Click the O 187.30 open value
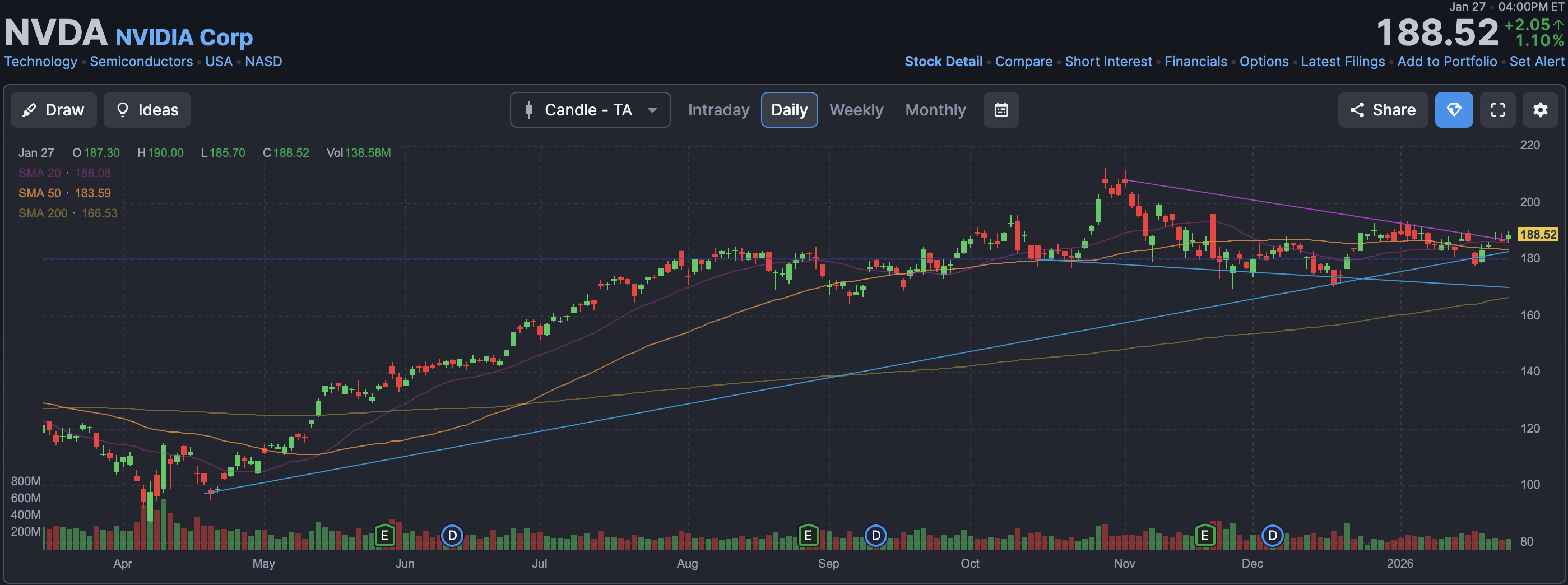Screen dimensions: 1568x585 click(x=96, y=153)
